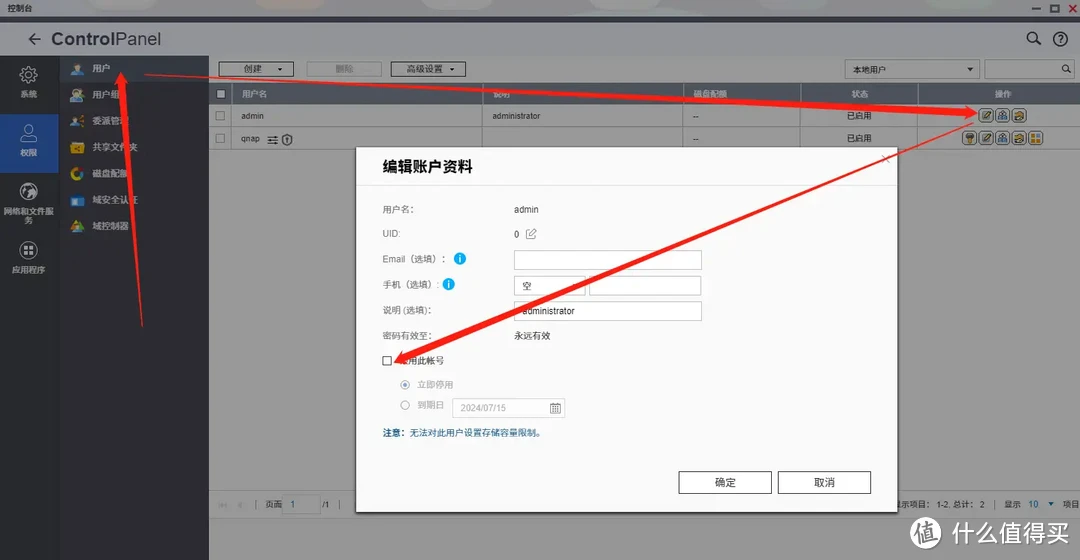This screenshot has width=1080, height=560.
Task: Click the 说明 field containing administrator
Action: pyautogui.click(x=608, y=311)
